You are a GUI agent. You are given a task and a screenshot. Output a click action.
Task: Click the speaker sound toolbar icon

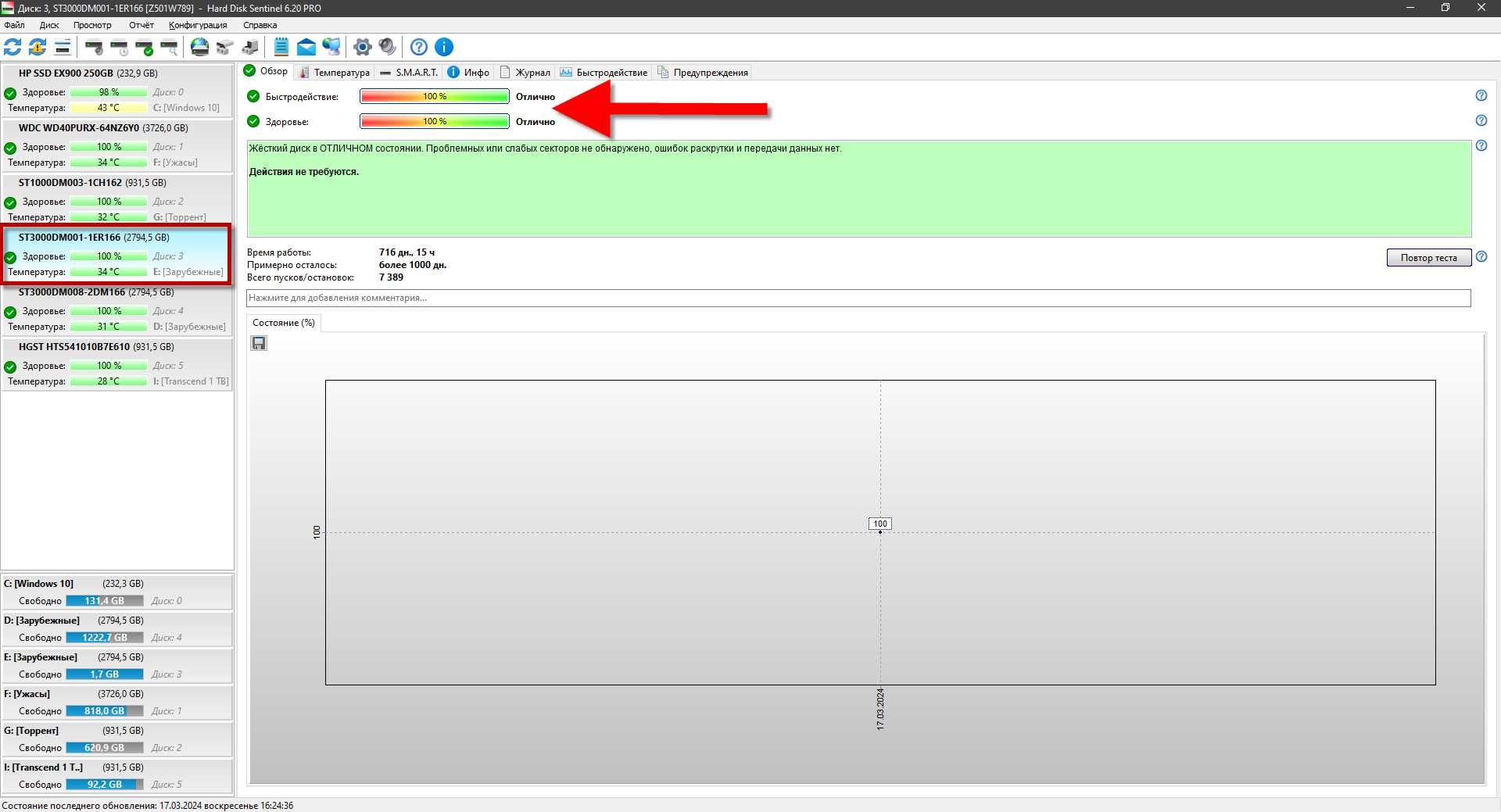point(387,47)
